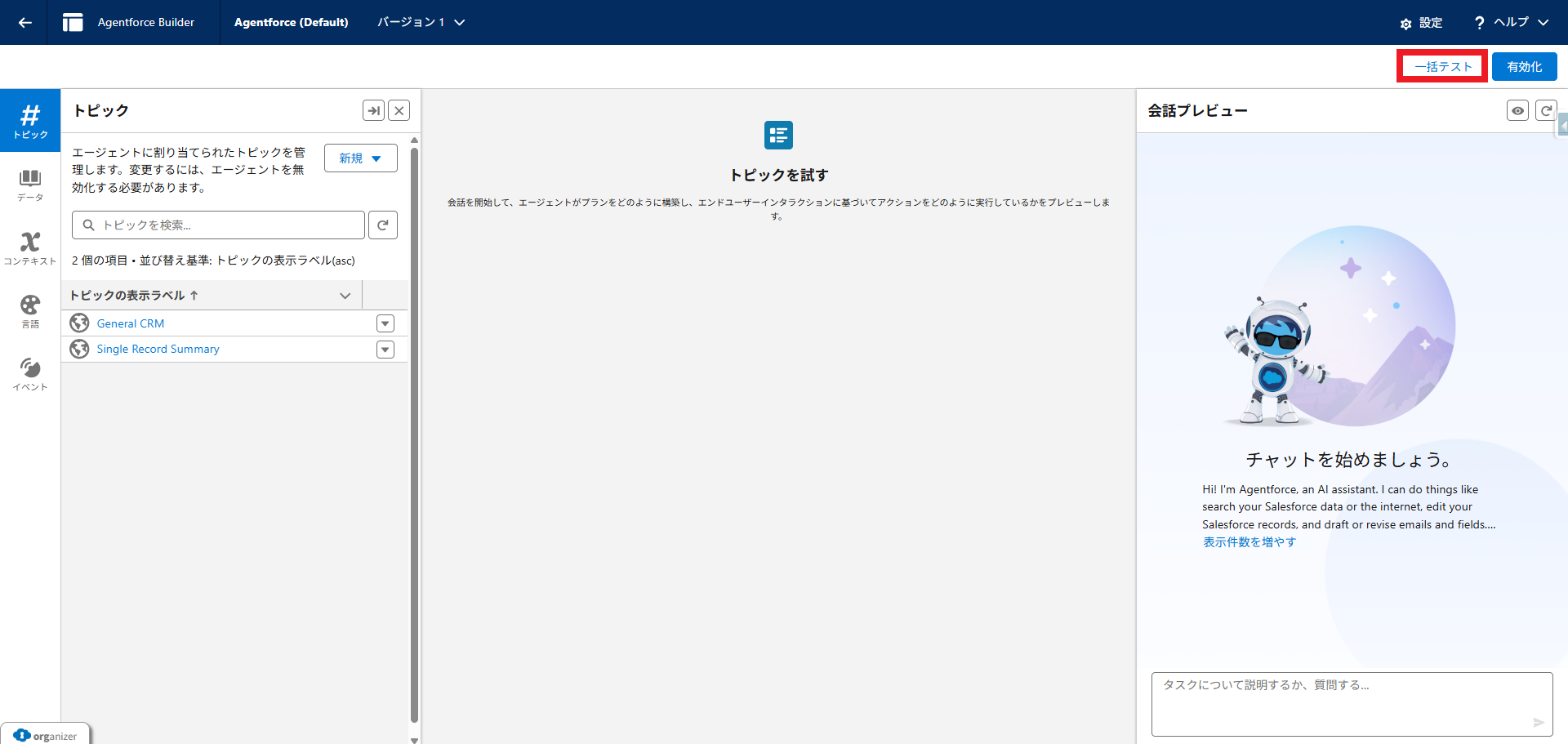Click the scrollbar down arrow in topic panel
This screenshot has height=744, width=1568.
(x=414, y=739)
